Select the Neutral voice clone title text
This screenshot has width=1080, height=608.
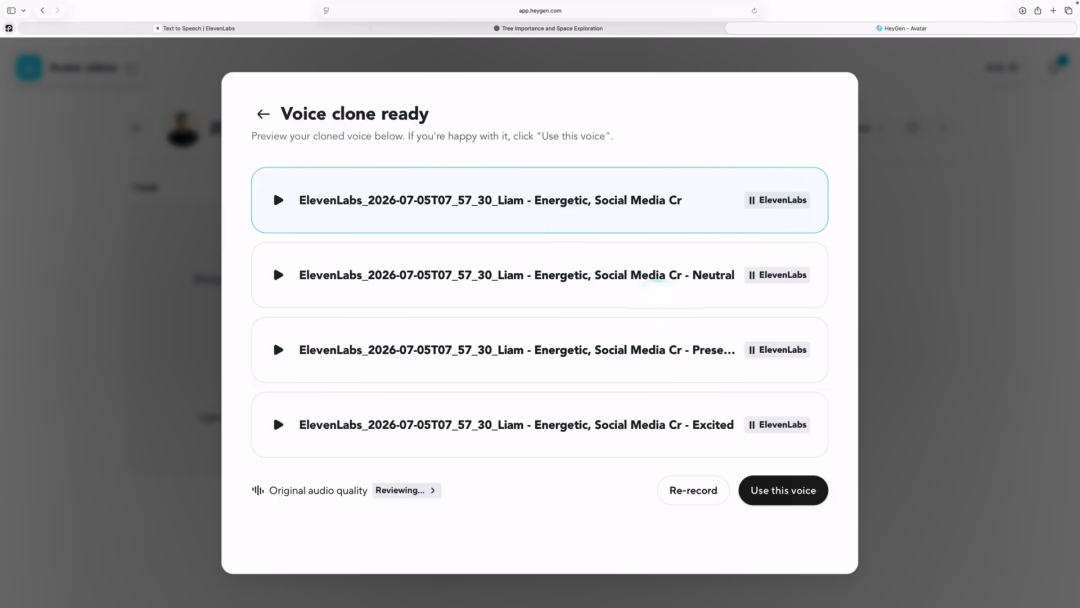(517, 275)
